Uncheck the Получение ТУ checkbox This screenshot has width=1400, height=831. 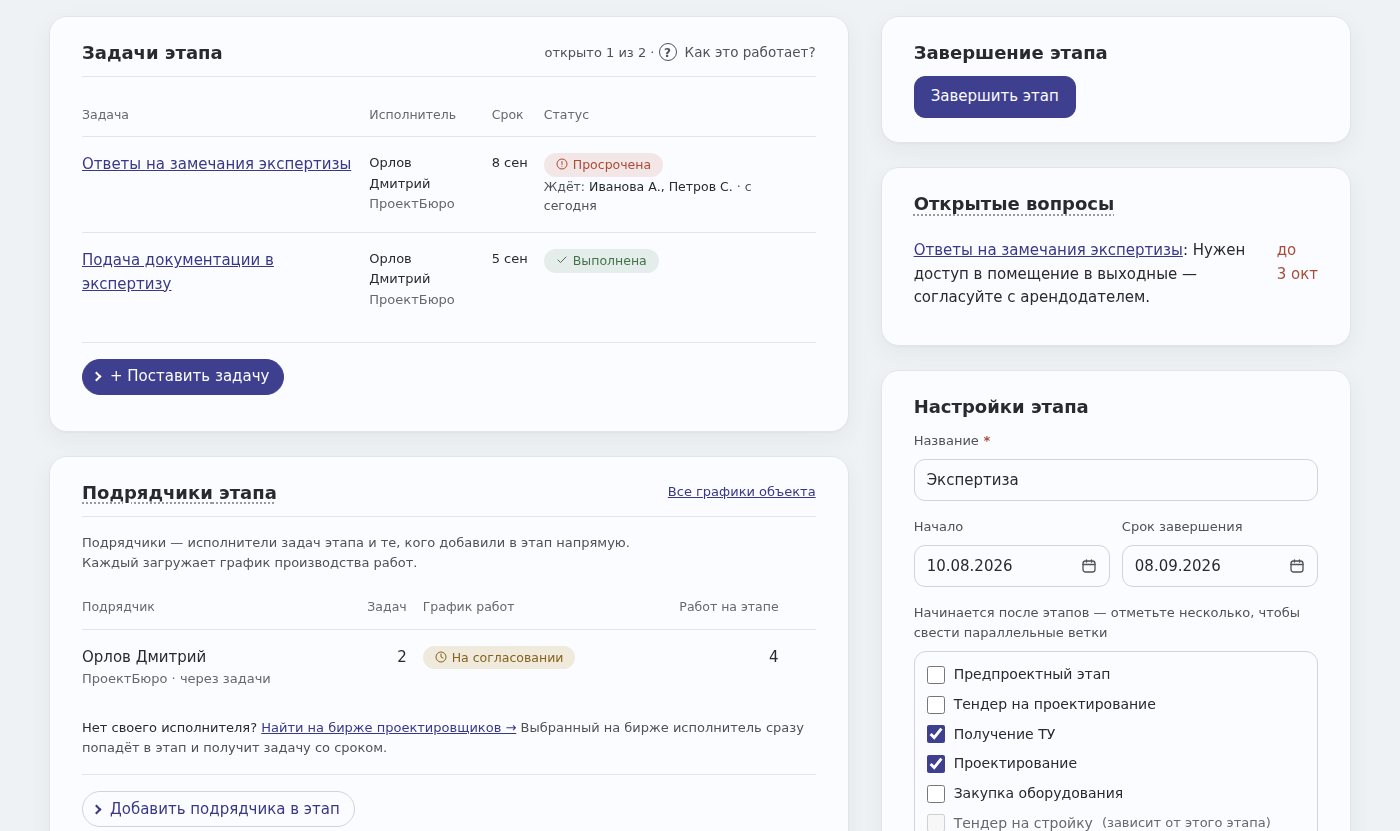(936, 734)
